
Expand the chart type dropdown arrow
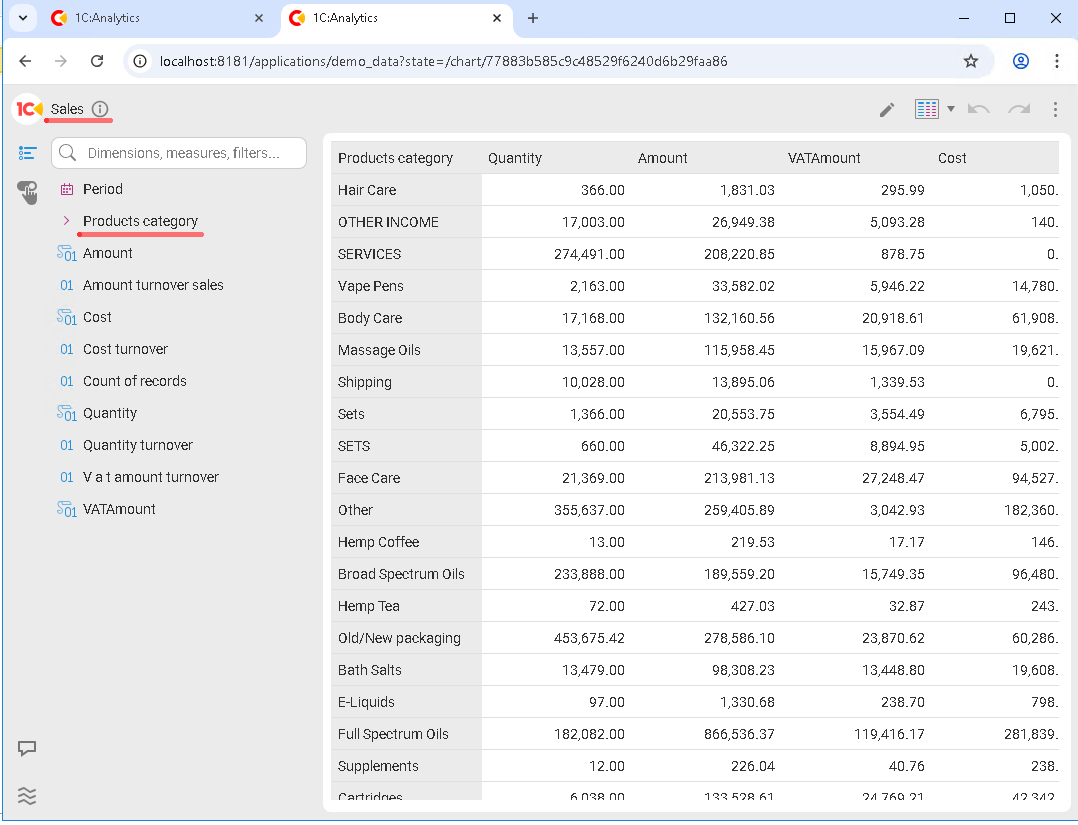[x=951, y=109]
